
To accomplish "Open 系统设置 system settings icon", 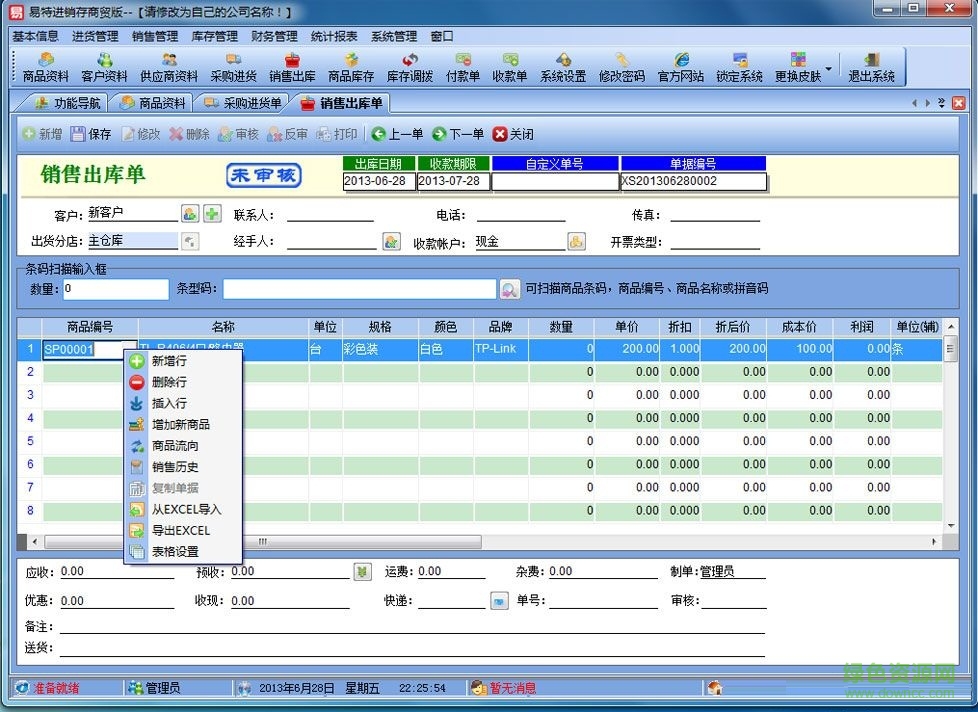I will click(563, 67).
